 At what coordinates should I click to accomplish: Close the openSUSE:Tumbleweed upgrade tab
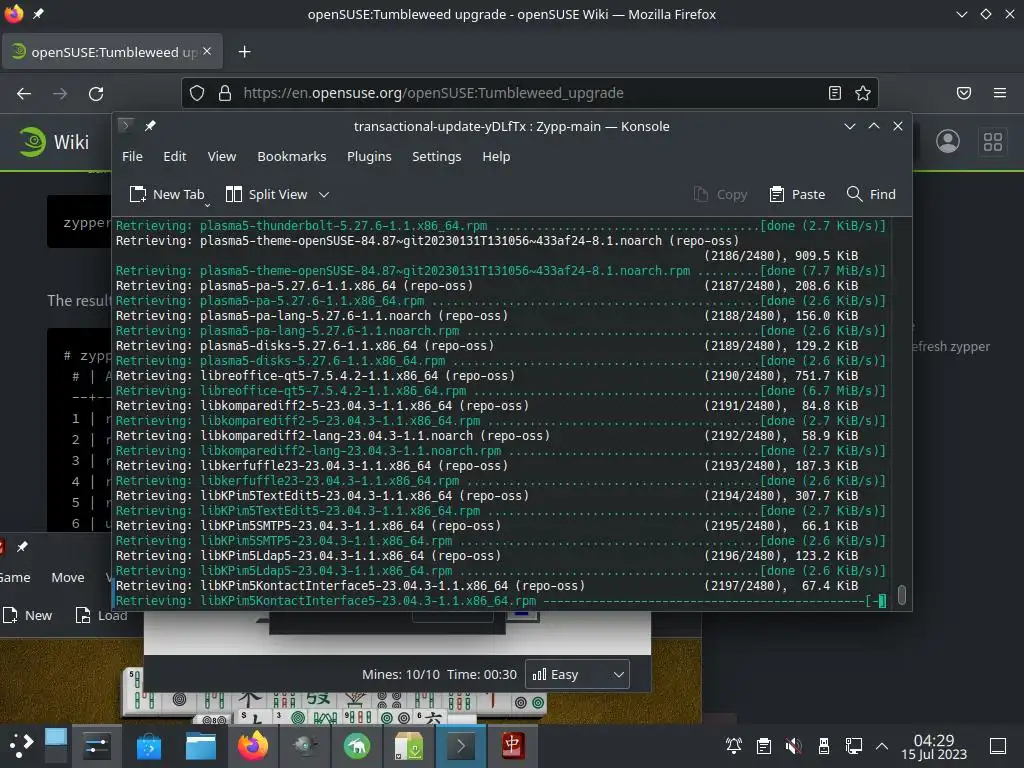pyautogui.click(x=207, y=51)
